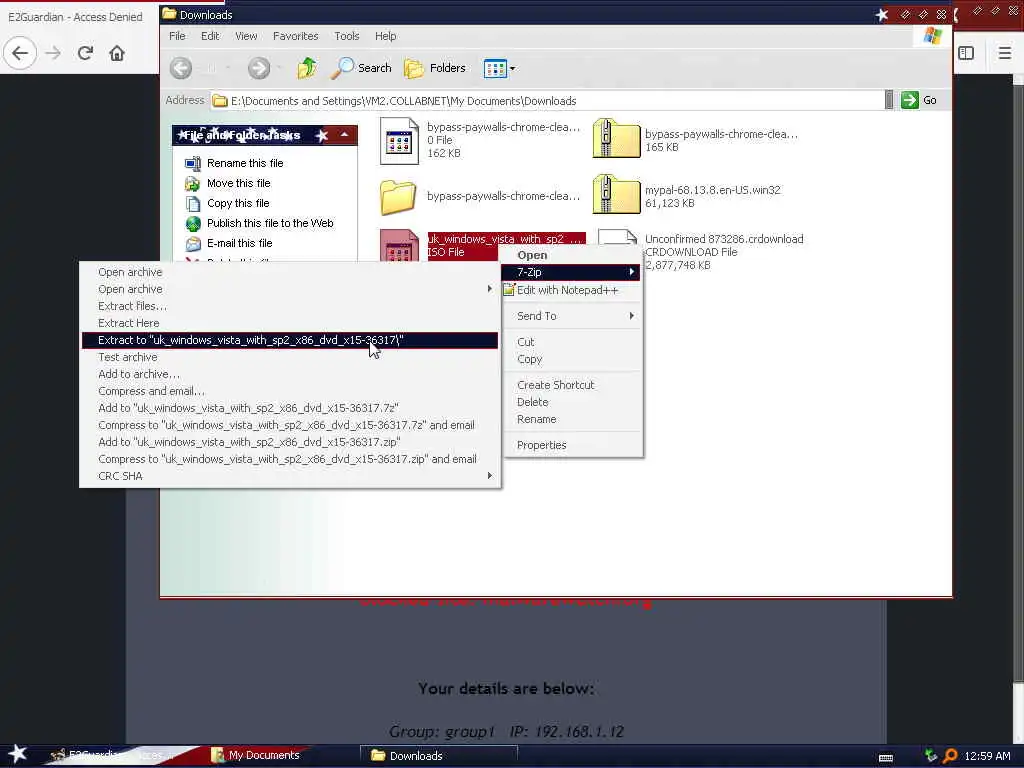Click Open archive with submenu arrow
This screenshot has width=1024, height=768.
point(290,289)
